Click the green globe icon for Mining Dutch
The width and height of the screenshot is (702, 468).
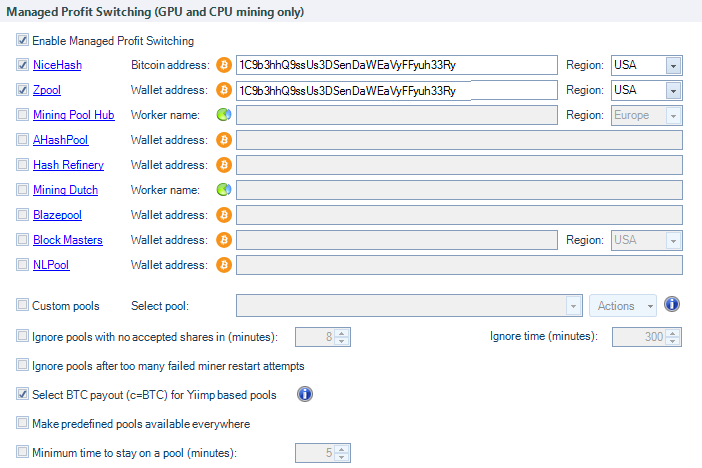224,190
